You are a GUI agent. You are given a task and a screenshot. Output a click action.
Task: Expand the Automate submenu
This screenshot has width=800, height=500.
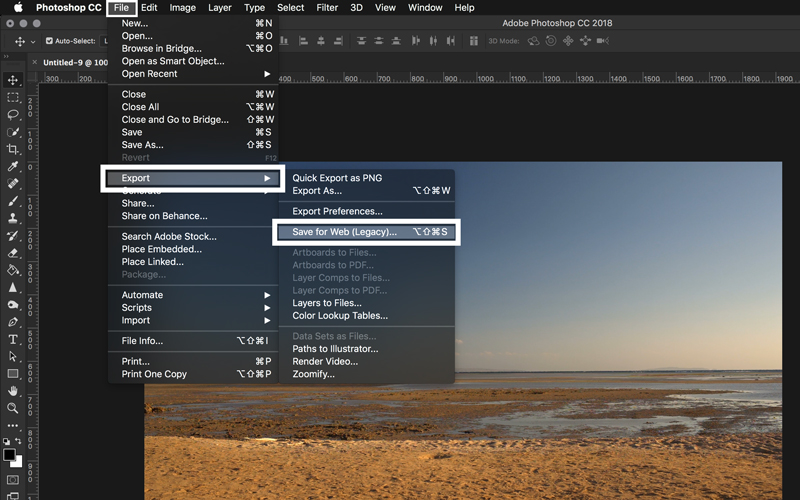click(193, 295)
